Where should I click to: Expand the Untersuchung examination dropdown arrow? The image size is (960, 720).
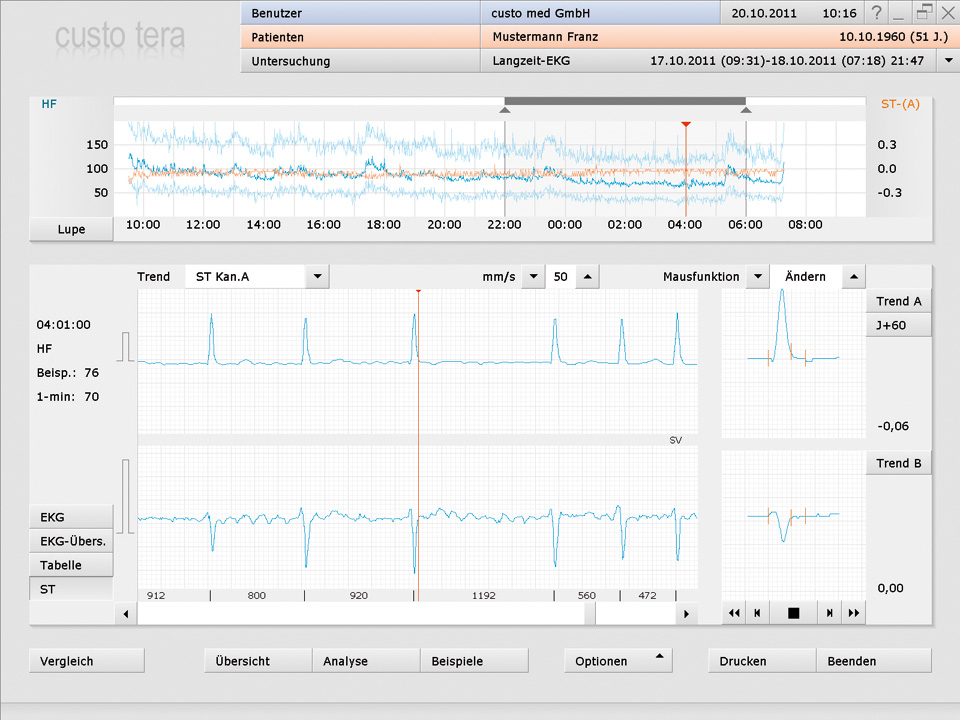[x=948, y=61]
